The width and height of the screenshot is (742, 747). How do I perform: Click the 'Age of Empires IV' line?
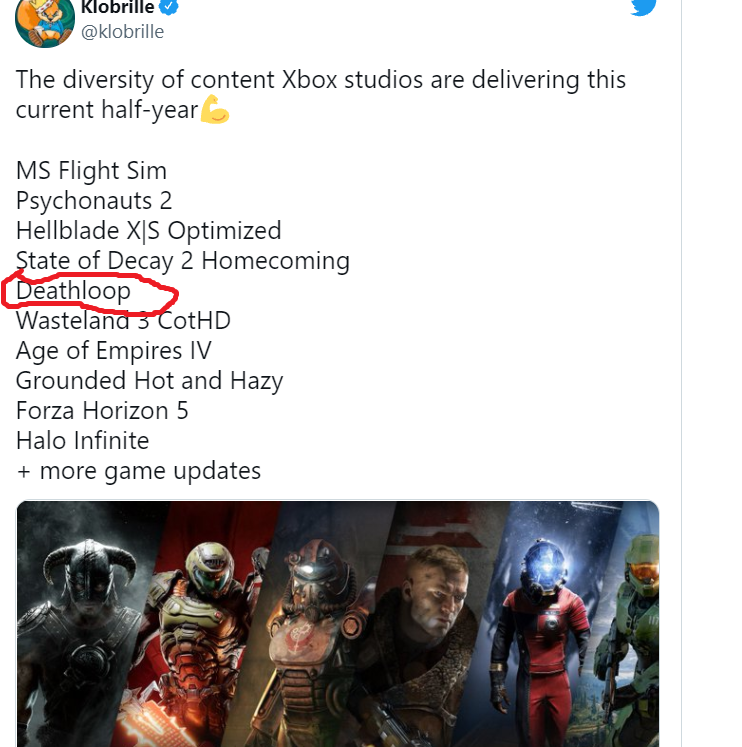[113, 351]
